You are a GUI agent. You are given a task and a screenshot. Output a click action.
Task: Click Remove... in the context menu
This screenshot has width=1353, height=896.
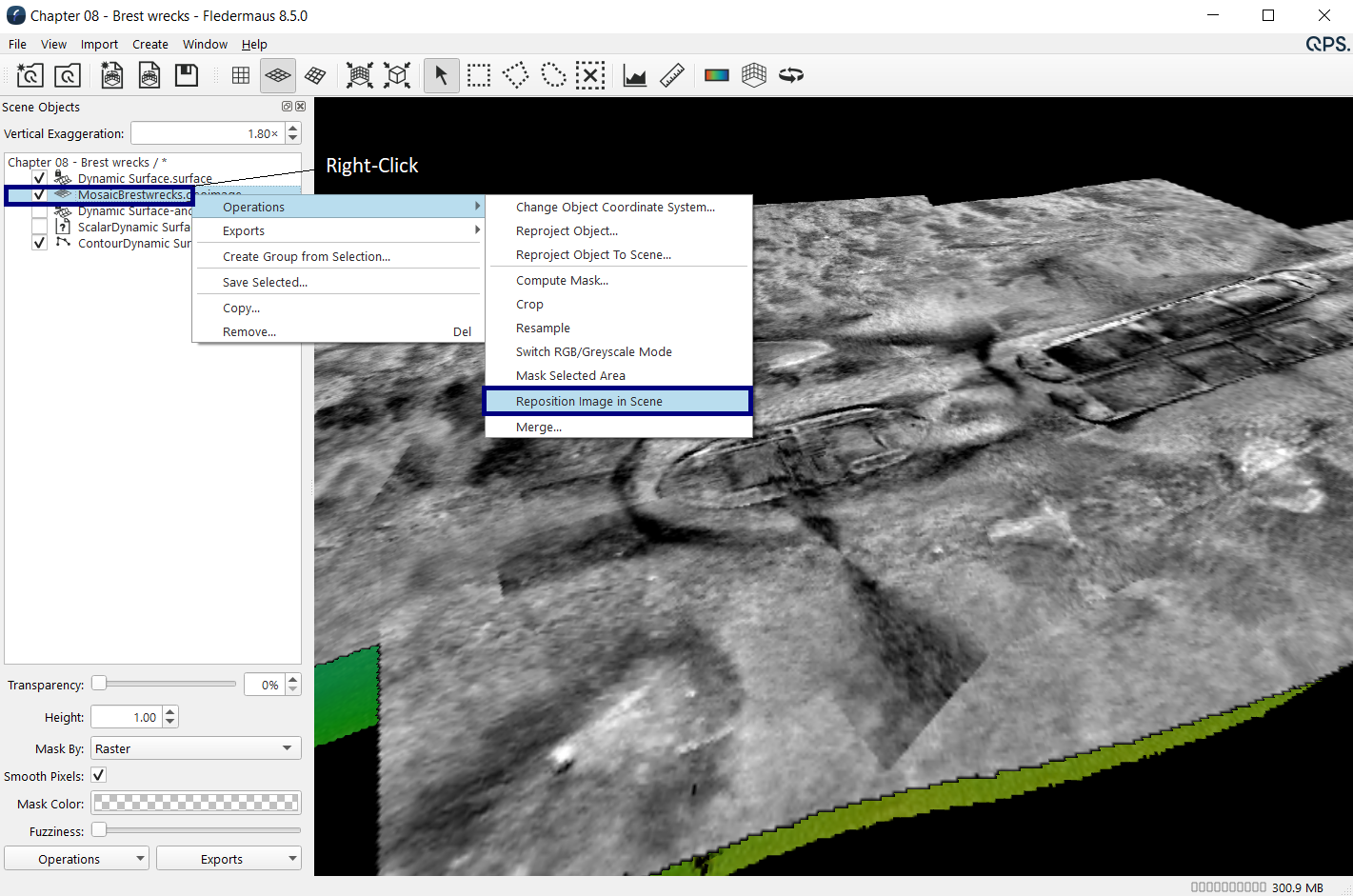[x=249, y=331]
